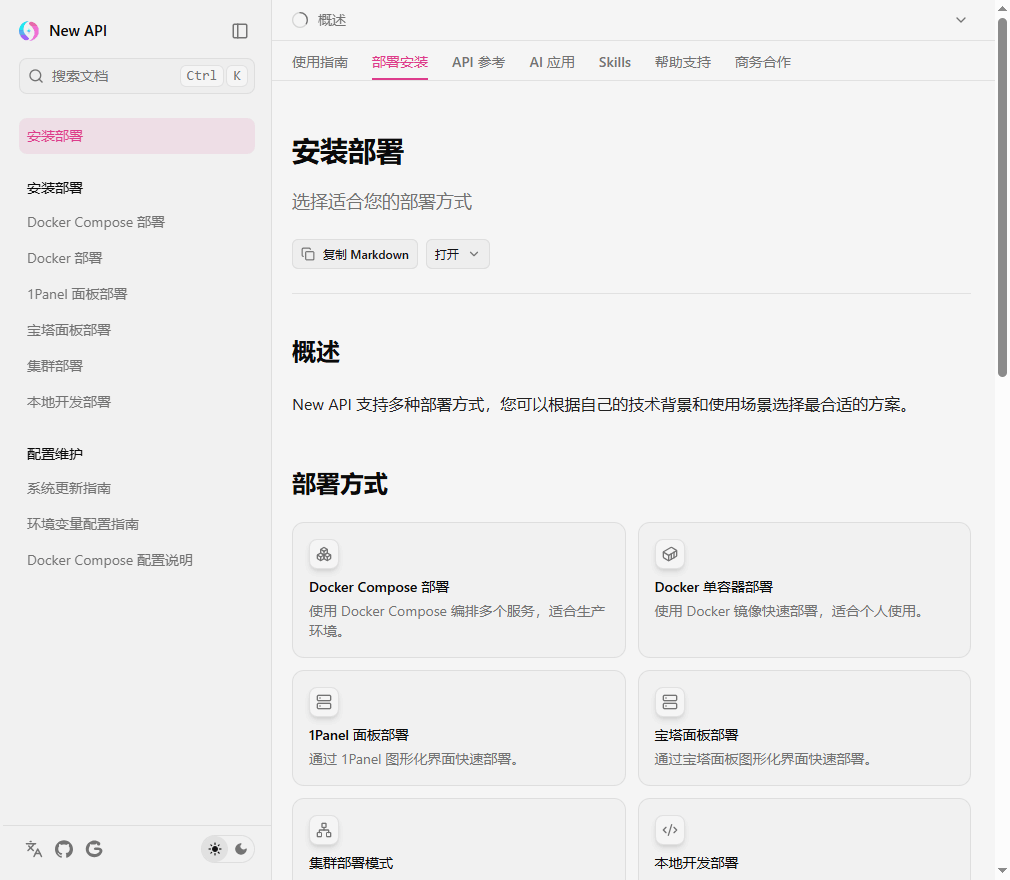Click the 本地开发部署 code icon

point(670,830)
